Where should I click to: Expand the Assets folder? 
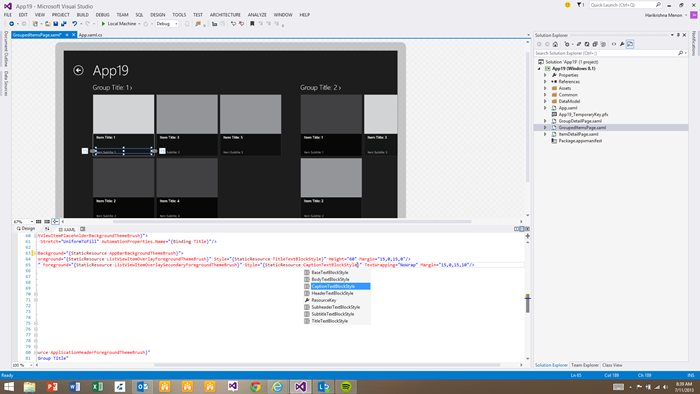(x=545, y=88)
